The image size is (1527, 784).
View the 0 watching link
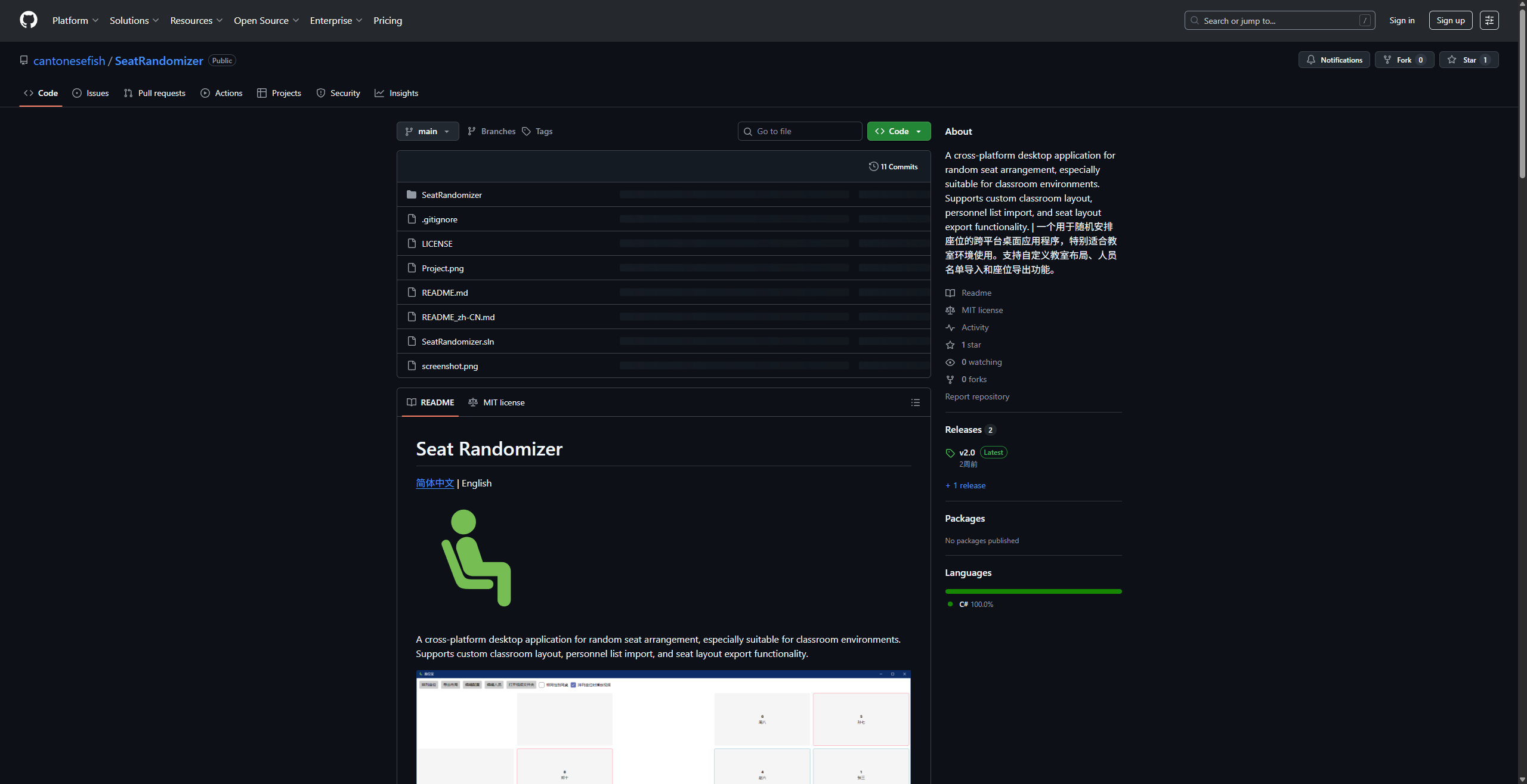pos(973,362)
